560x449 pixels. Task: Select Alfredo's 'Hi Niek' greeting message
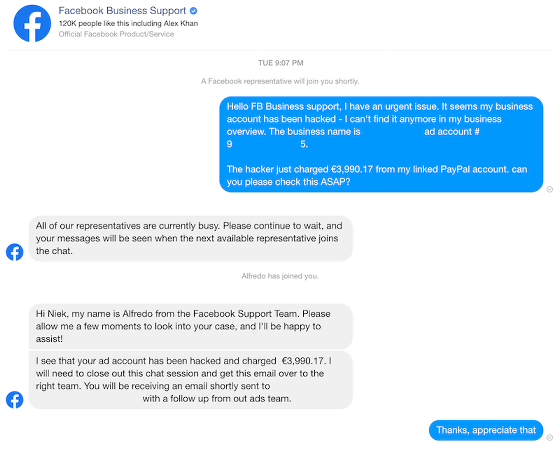pos(191,326)
